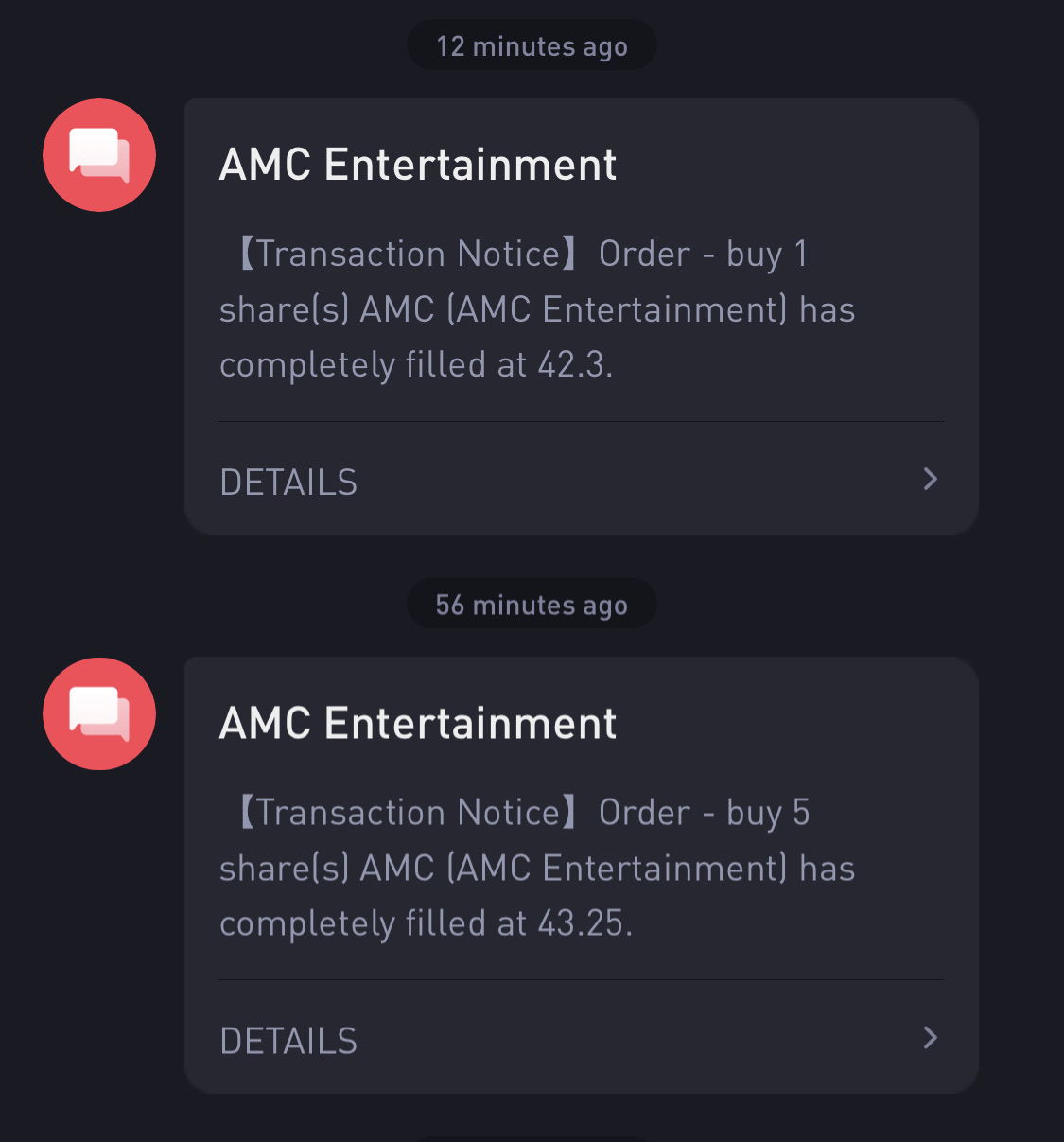Open the buy 5 shares transaction message body
Image resolution: width=1064 pixels, height=1142 pixels.
point(537,868)
